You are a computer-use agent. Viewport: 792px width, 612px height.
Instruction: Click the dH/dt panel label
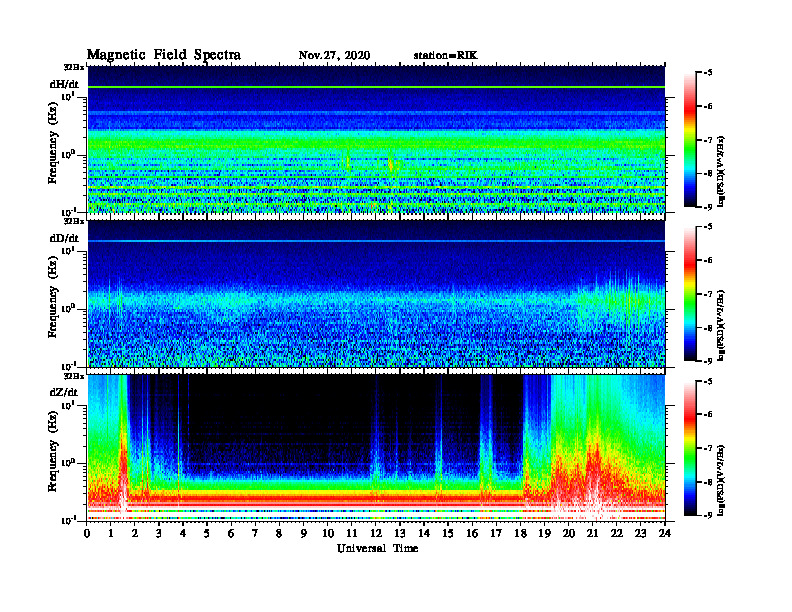[x=64, y=84]
